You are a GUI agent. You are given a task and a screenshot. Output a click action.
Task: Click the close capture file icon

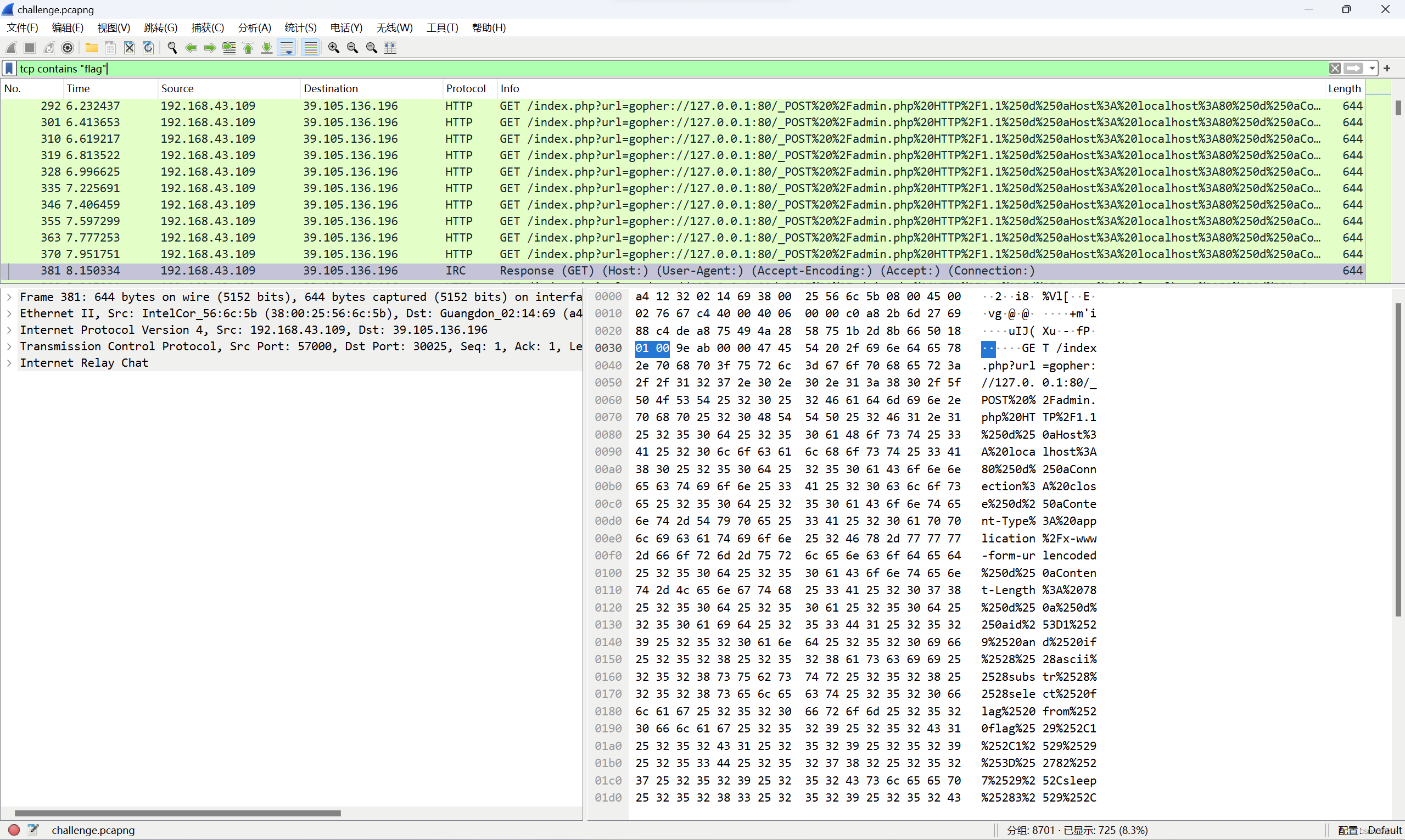click(x=129, y=48)
